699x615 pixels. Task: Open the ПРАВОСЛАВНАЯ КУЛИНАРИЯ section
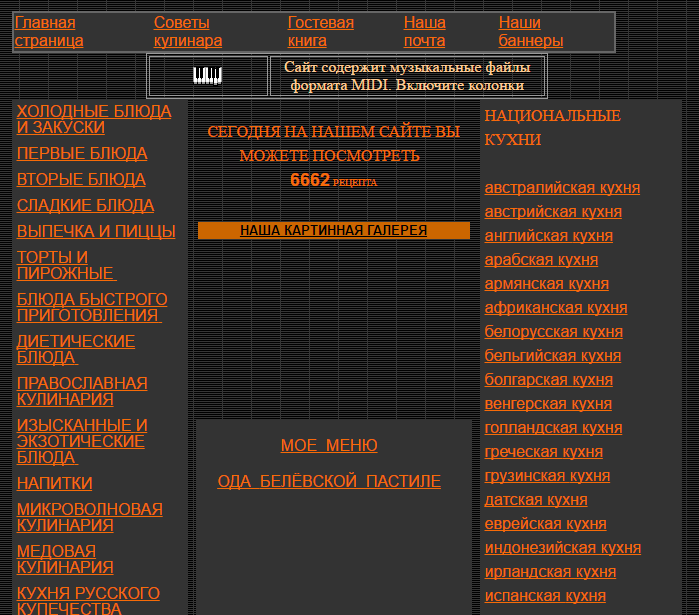[82, 391]
